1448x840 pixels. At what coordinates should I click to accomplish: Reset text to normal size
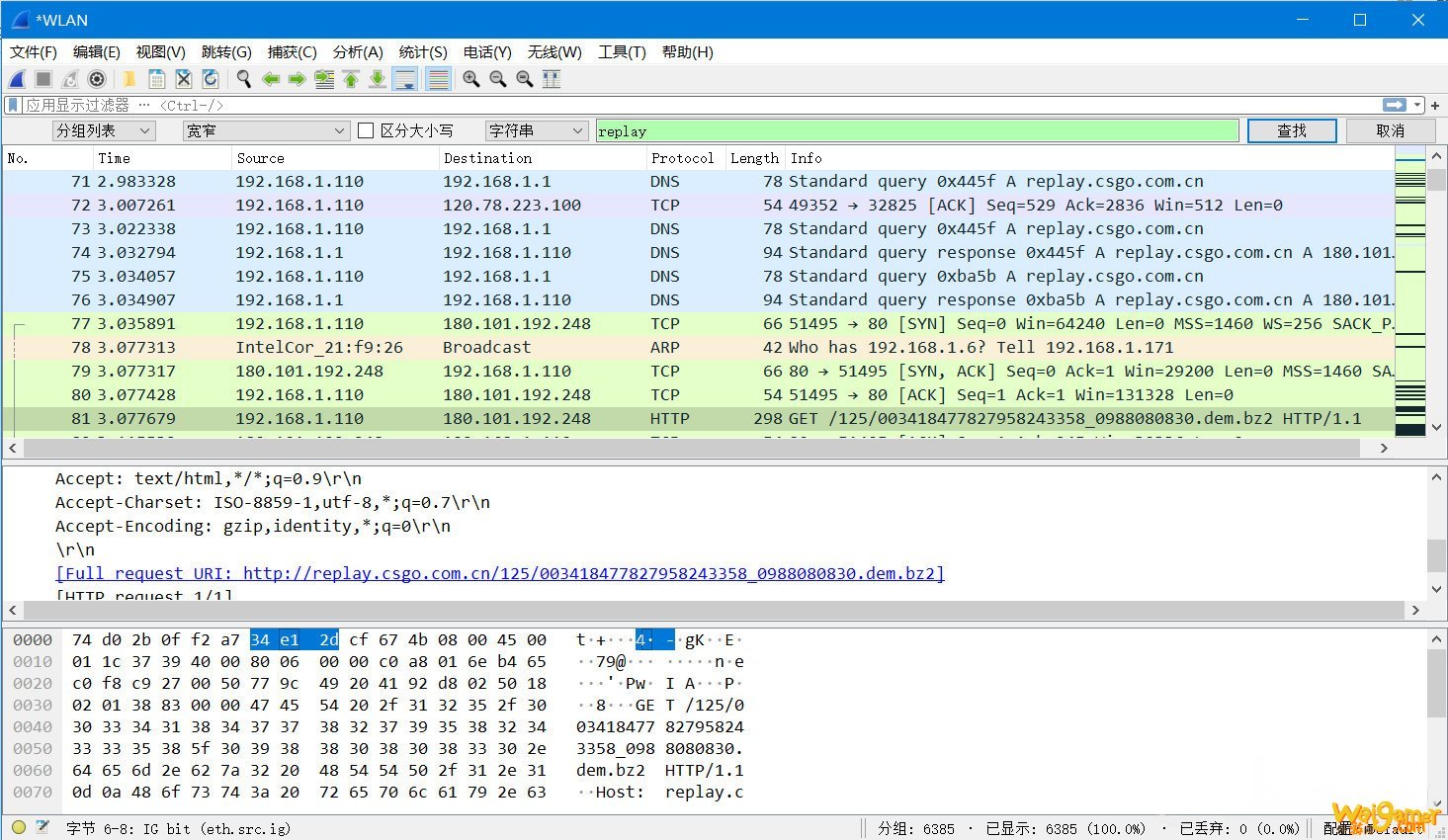point(525,79)
